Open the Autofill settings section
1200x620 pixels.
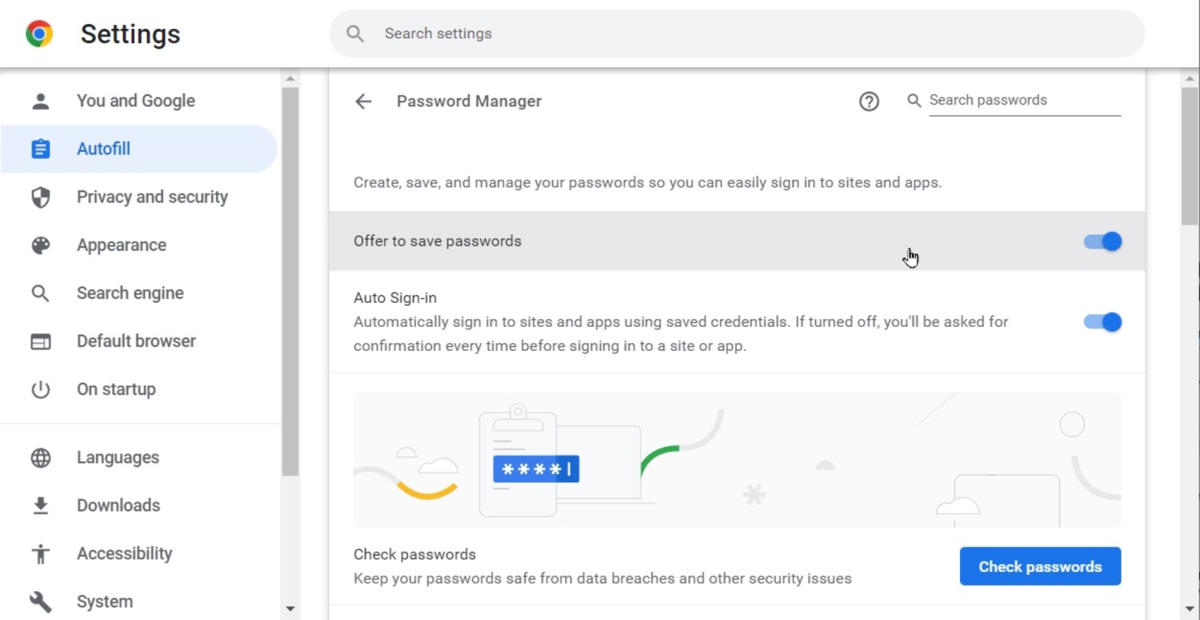tap(104, 149)
